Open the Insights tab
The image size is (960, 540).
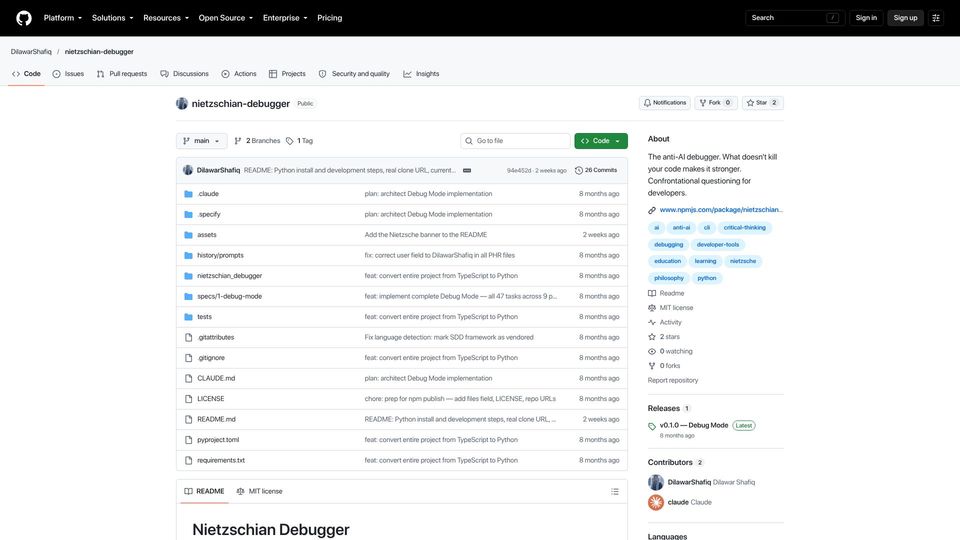pyautogui.click(x=421, y=73)
